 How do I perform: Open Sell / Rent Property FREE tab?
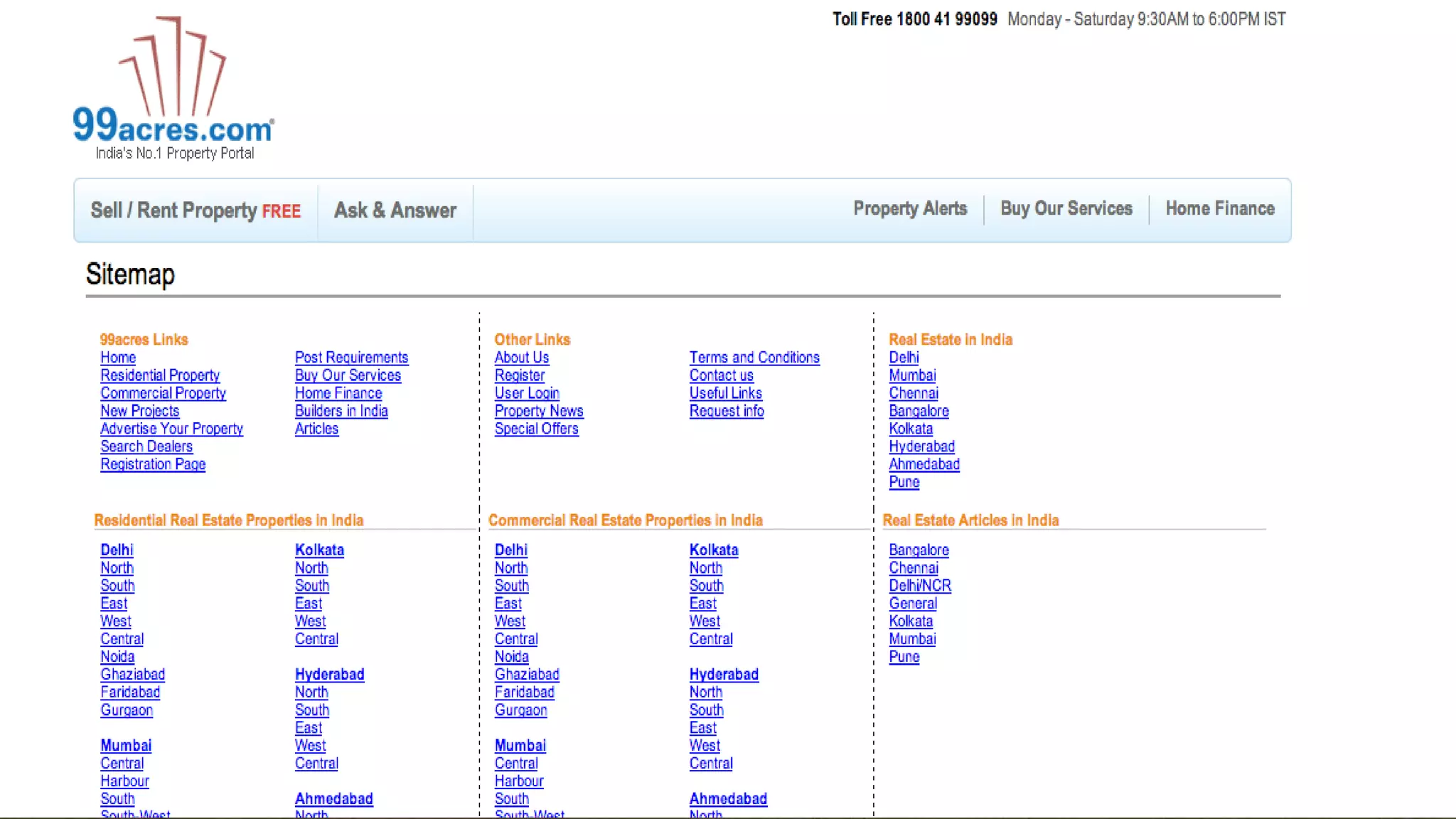point(196,210)
